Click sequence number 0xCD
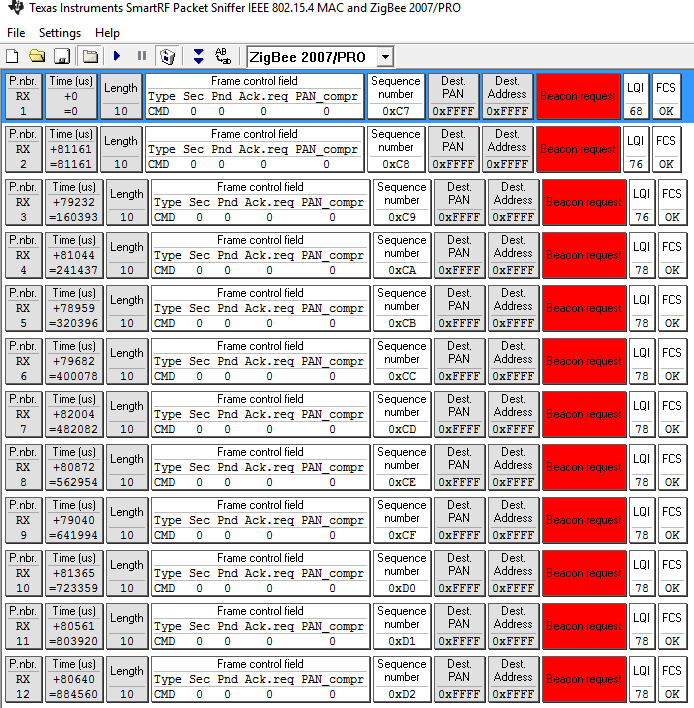The height and width of the screenshot is (708, 694). click(x=401, y=429)
